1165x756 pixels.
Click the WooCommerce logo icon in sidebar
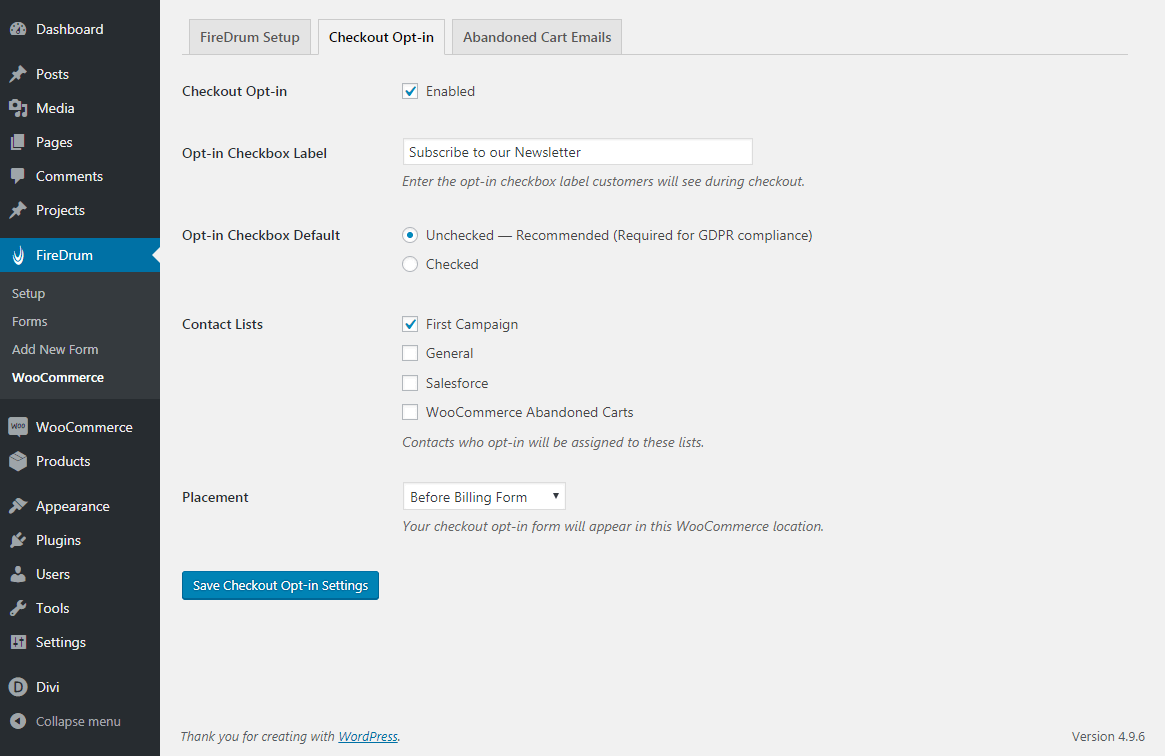[x=17, y=427]
